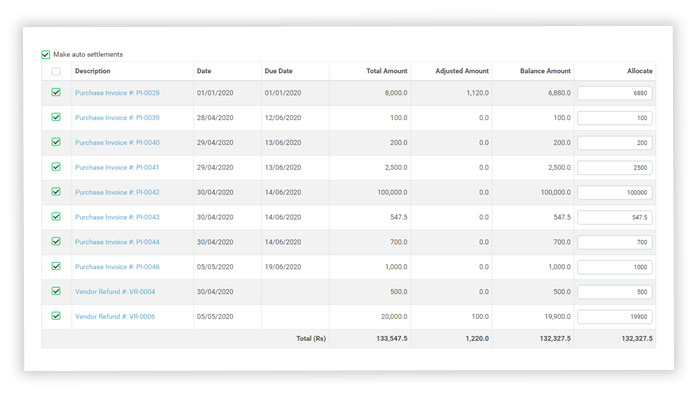Open Vendor Refund #: VR-0006 link
The width and height of the screenshot is (699, 394).
(x=115, y=316)
